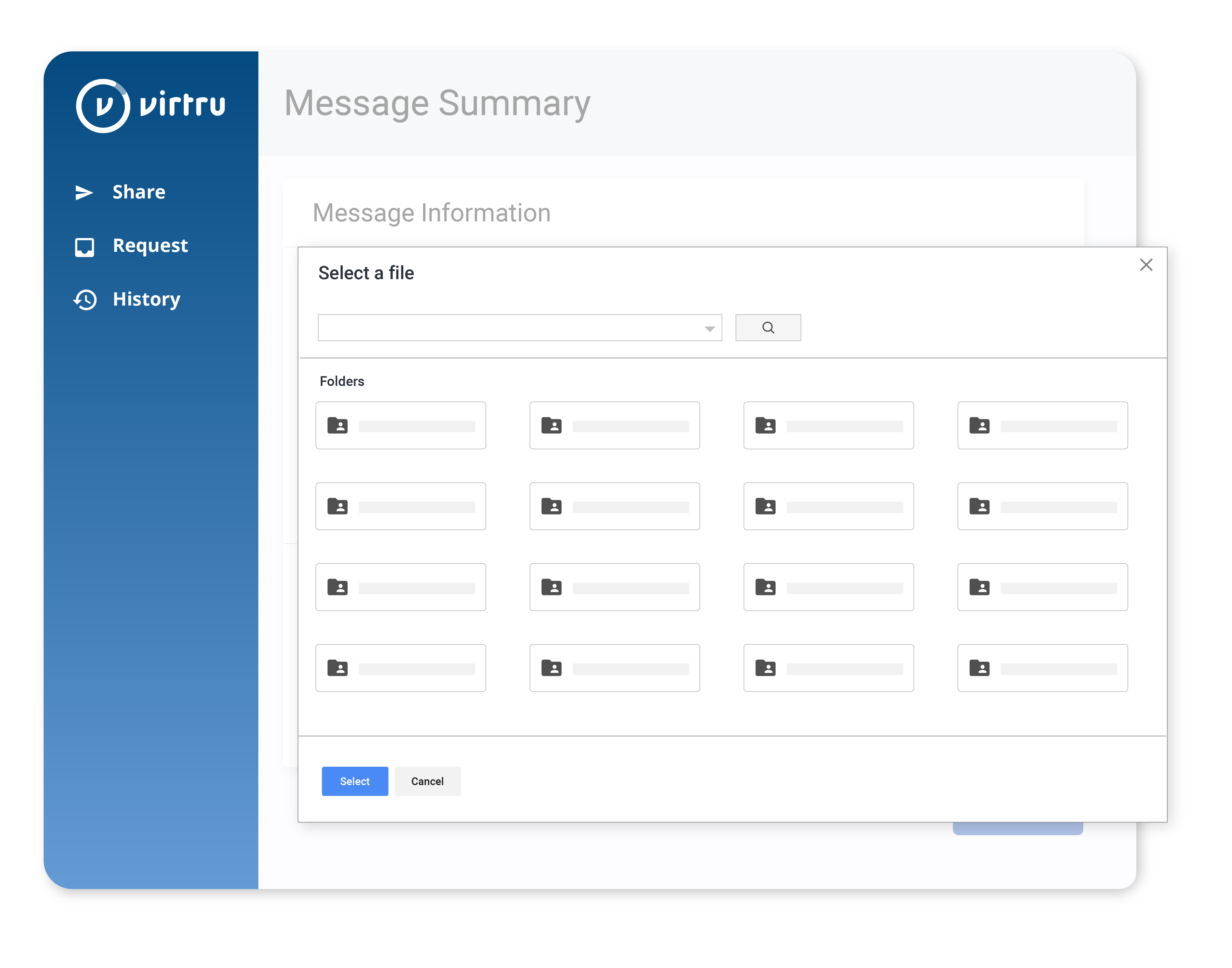Go to History in sidebar

[146, 299]
